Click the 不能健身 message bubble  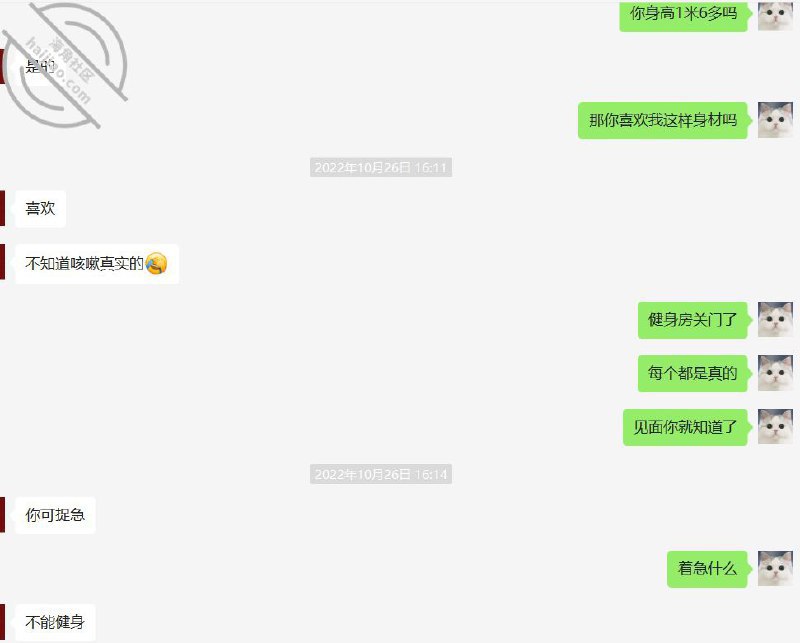point(55,623)
